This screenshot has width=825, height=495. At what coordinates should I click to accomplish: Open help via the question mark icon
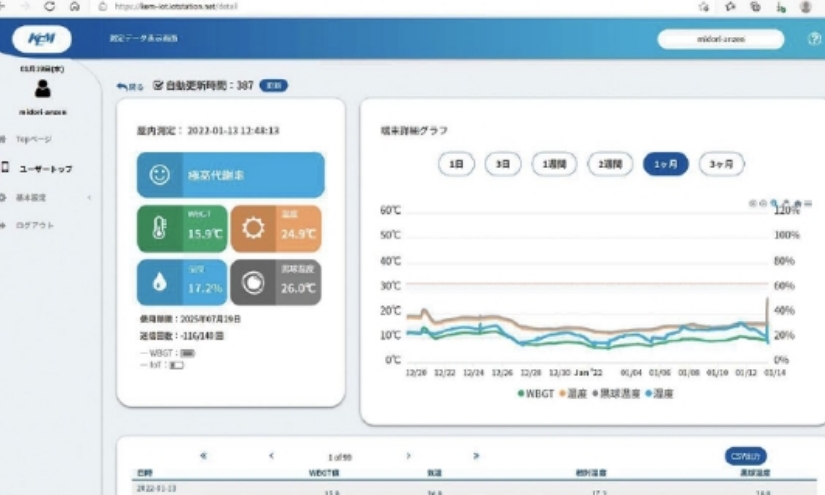coord(813,39)
